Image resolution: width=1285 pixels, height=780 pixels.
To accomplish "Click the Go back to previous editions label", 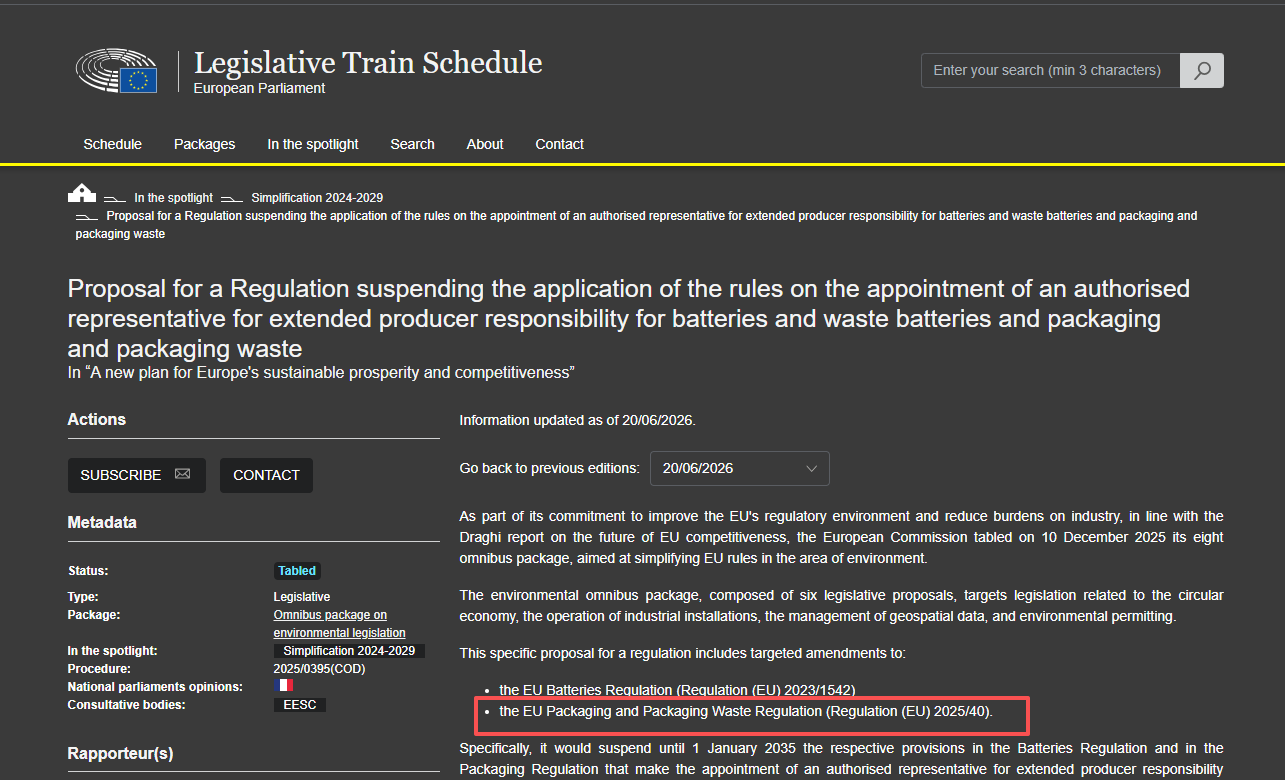I will 549,468.
